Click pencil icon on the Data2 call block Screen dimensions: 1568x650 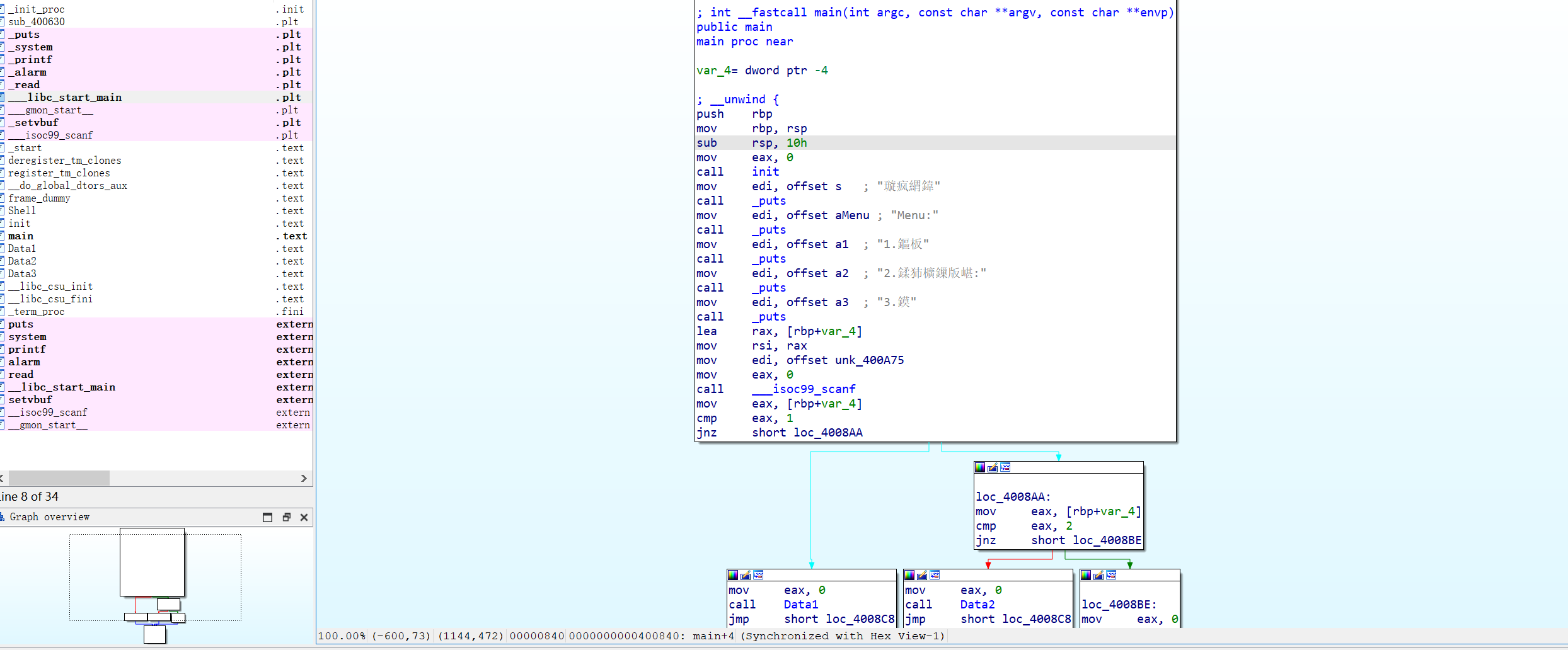[x=922, y=575]
